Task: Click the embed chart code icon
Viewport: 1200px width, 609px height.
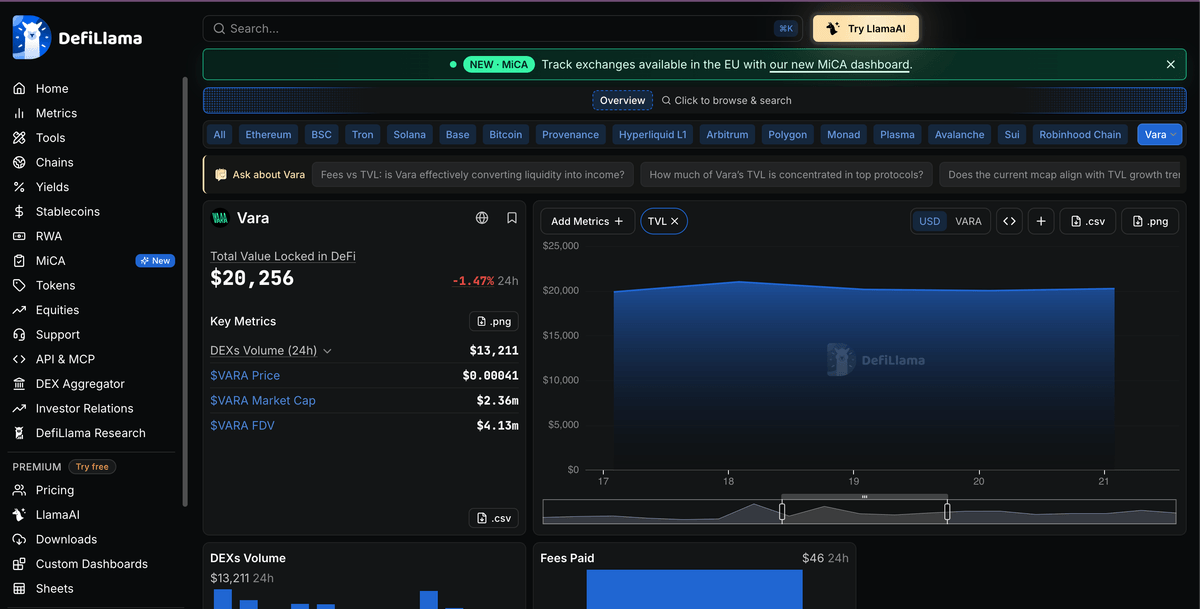Action: tap(1009, 221)
